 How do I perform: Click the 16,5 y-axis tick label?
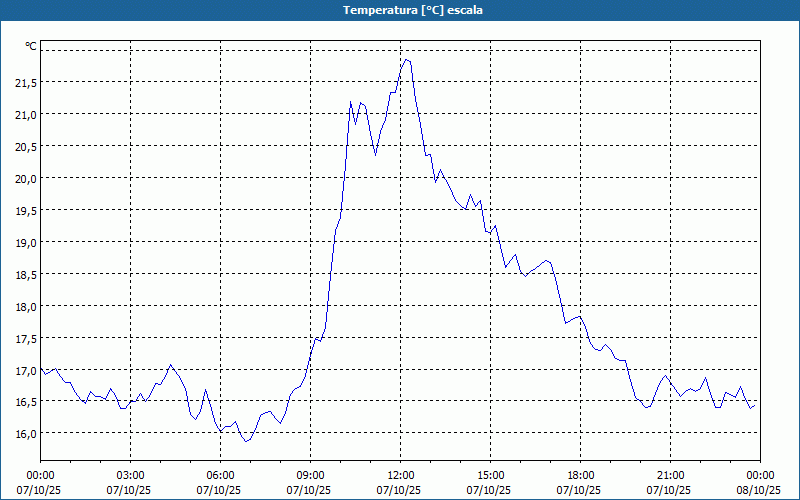pos(25,401)
